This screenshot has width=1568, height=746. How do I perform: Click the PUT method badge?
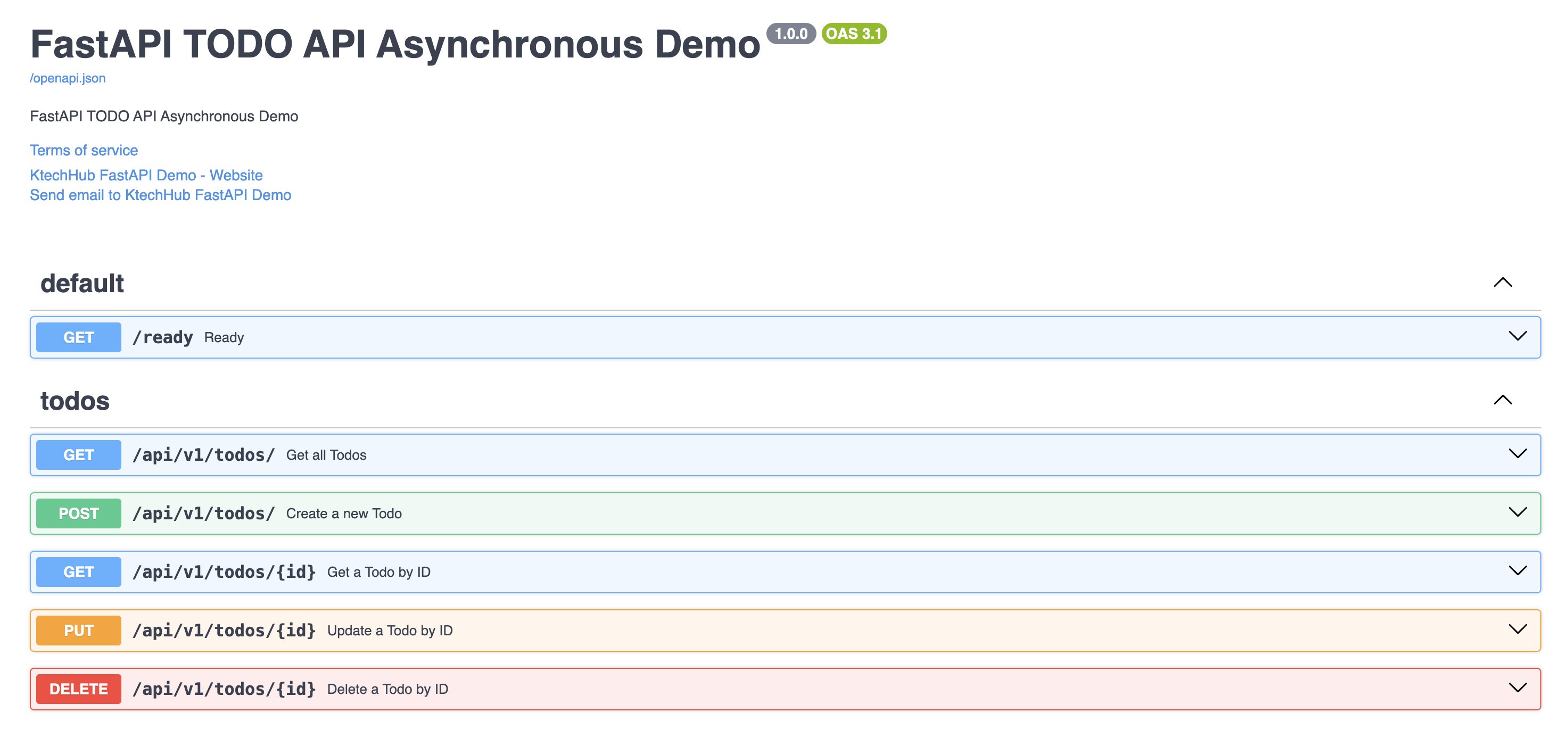point(79,631)
